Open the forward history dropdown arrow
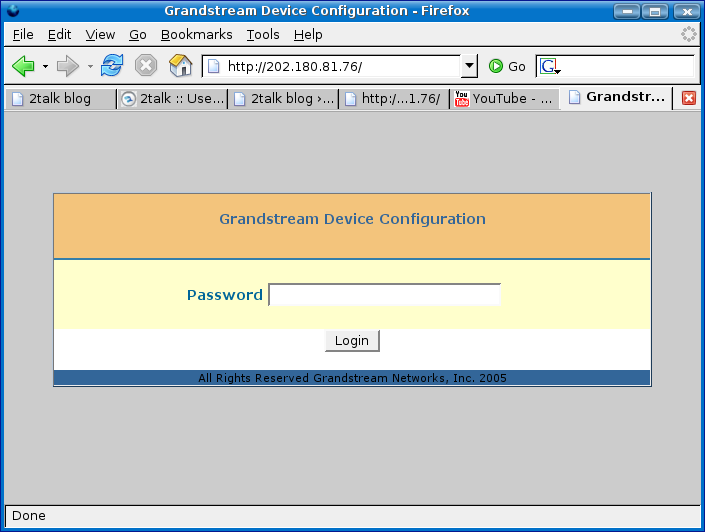The height and width of the screenshot is (532, 705). coord(90,67)
